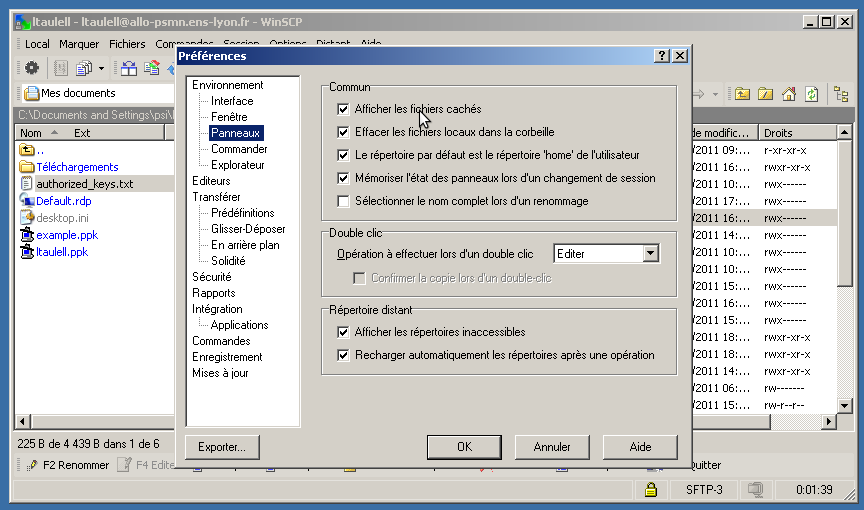Go to parent directory in remote panel toolbar

(742, 94)
